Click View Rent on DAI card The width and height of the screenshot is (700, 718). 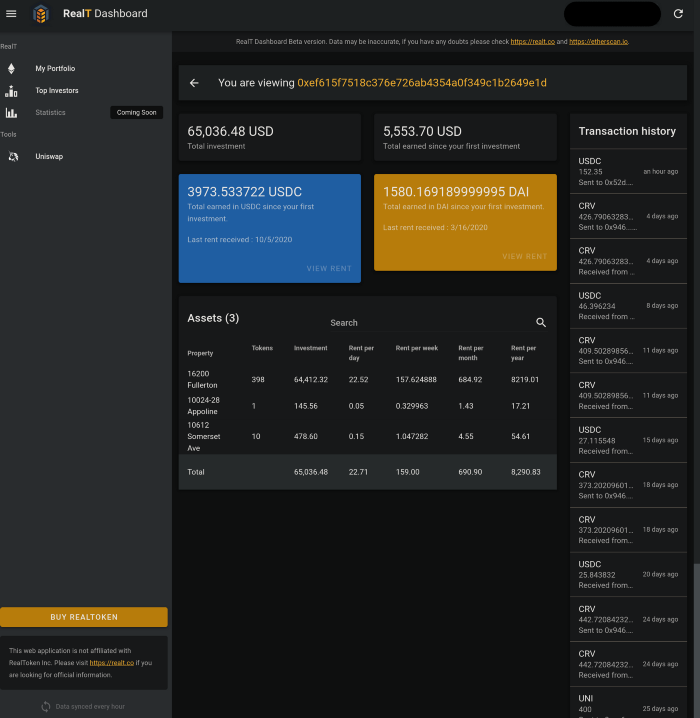point(524,257)
